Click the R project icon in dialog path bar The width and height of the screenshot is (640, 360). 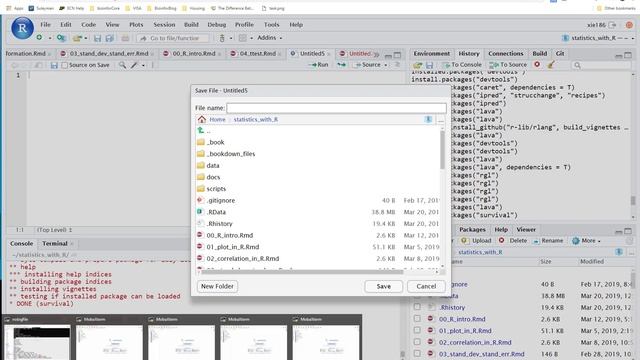coord(428,119)
